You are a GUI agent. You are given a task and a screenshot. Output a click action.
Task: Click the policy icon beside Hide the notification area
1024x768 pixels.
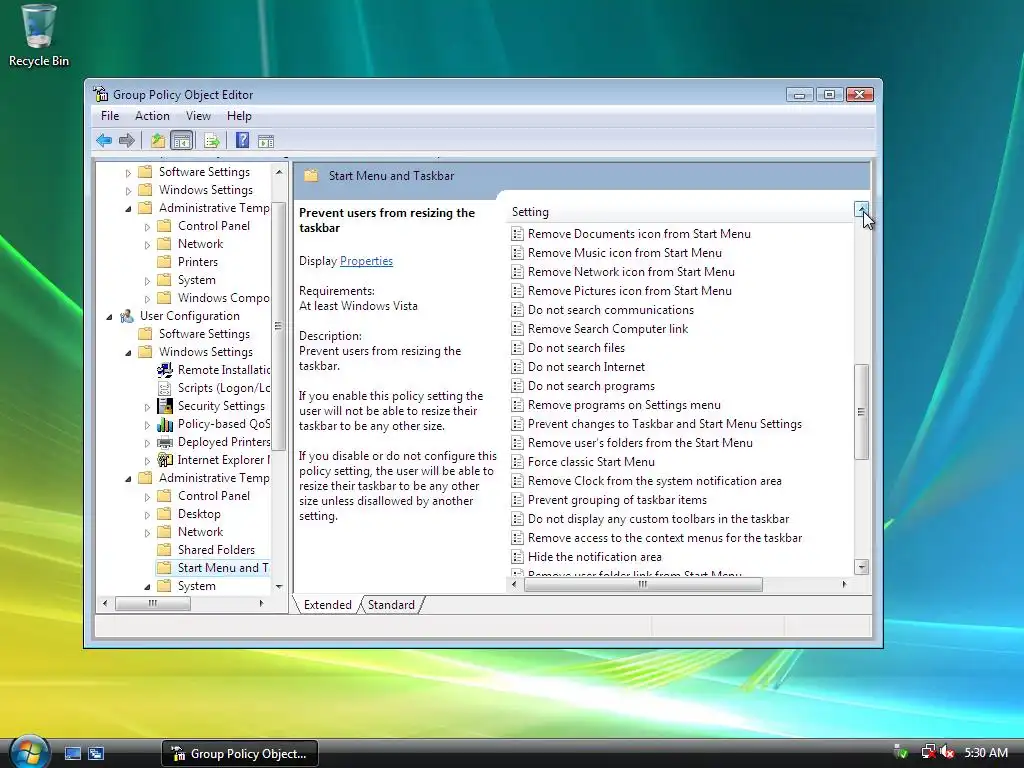click(x=517, y=557)
